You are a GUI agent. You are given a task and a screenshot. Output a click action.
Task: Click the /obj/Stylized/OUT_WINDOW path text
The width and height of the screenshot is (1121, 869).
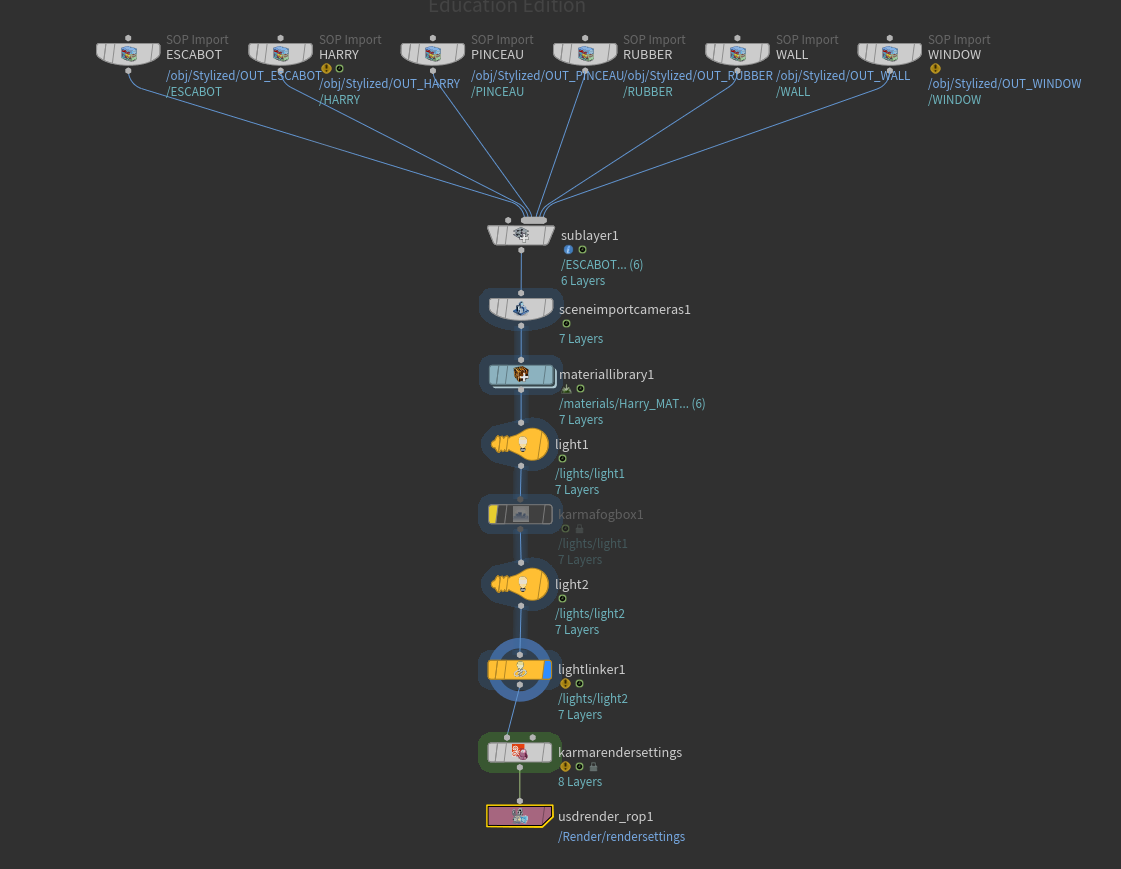1004,84
